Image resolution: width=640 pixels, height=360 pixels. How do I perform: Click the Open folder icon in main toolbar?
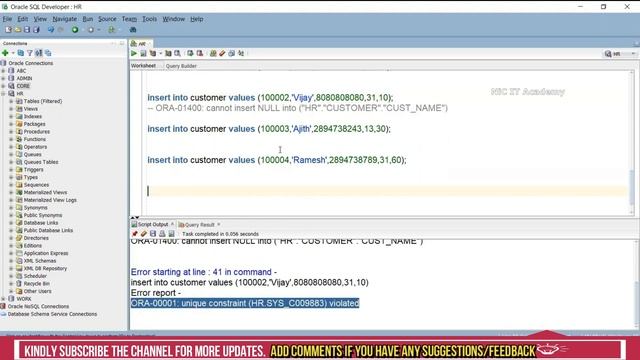[18, 30]
